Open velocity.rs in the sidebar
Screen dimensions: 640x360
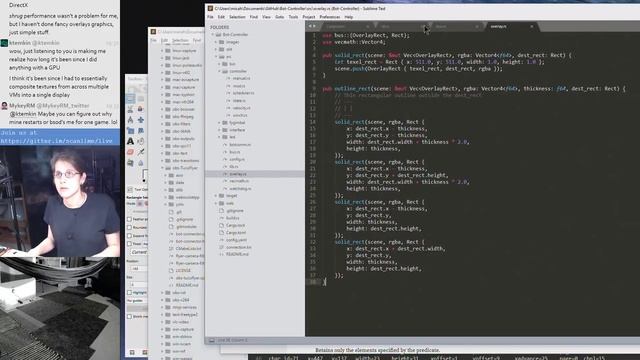click(x=242, y=108)
